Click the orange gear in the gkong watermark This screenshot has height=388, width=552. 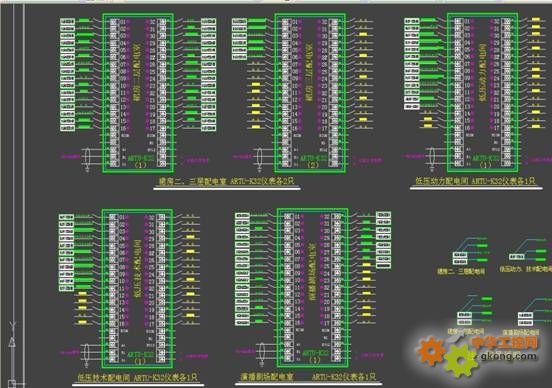click(431, 351)
